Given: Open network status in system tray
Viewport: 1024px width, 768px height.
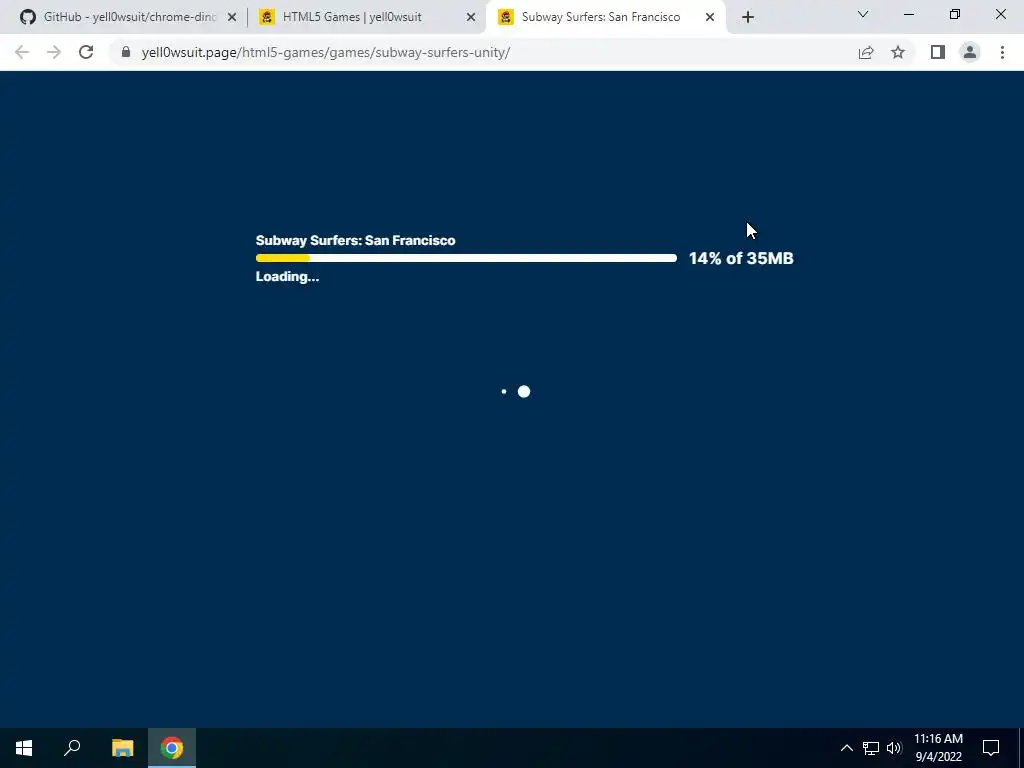Looking at the screenshot, I should click(871, 748).
